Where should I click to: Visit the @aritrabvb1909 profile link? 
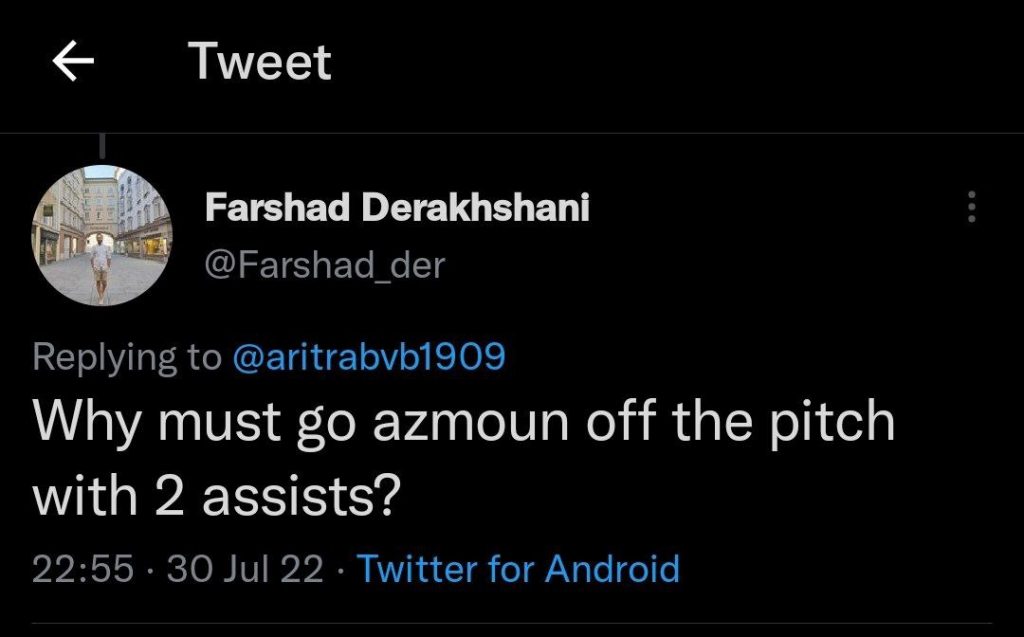coord(369,357)
